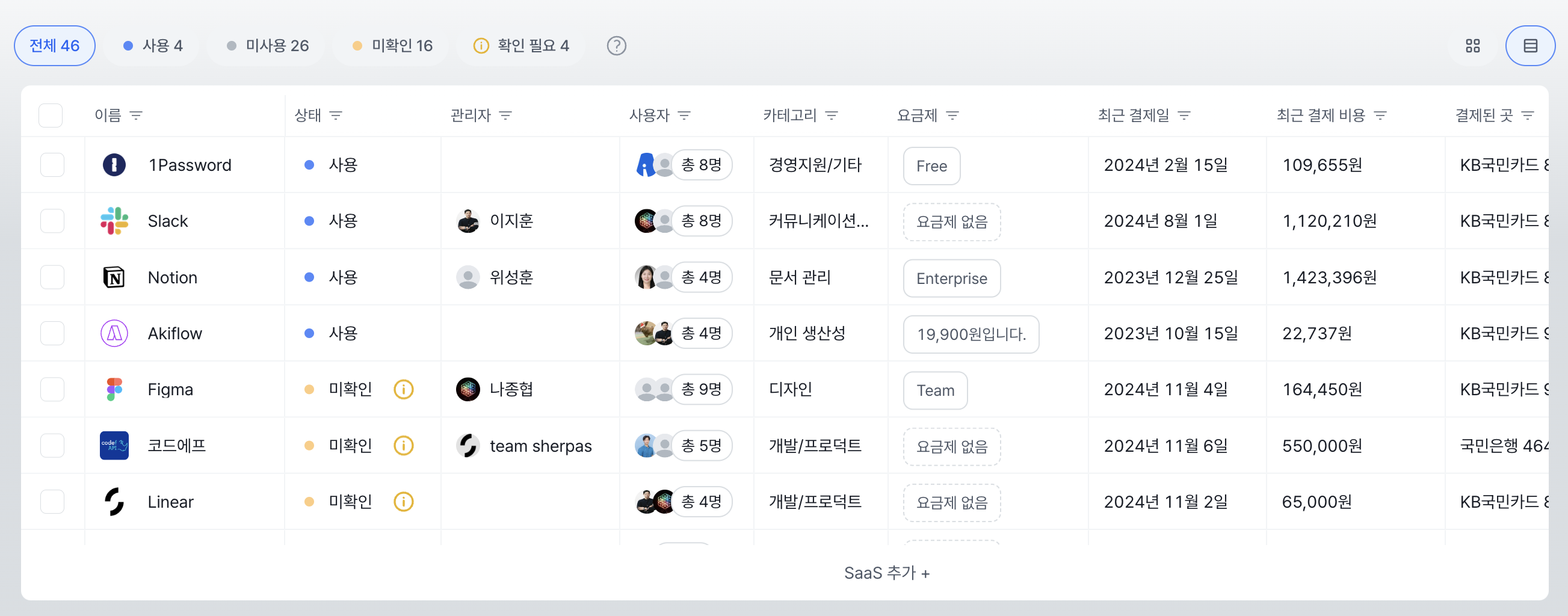Click the Figma app logo
The image size is (1568, 616).
click(x=114, y=390)
